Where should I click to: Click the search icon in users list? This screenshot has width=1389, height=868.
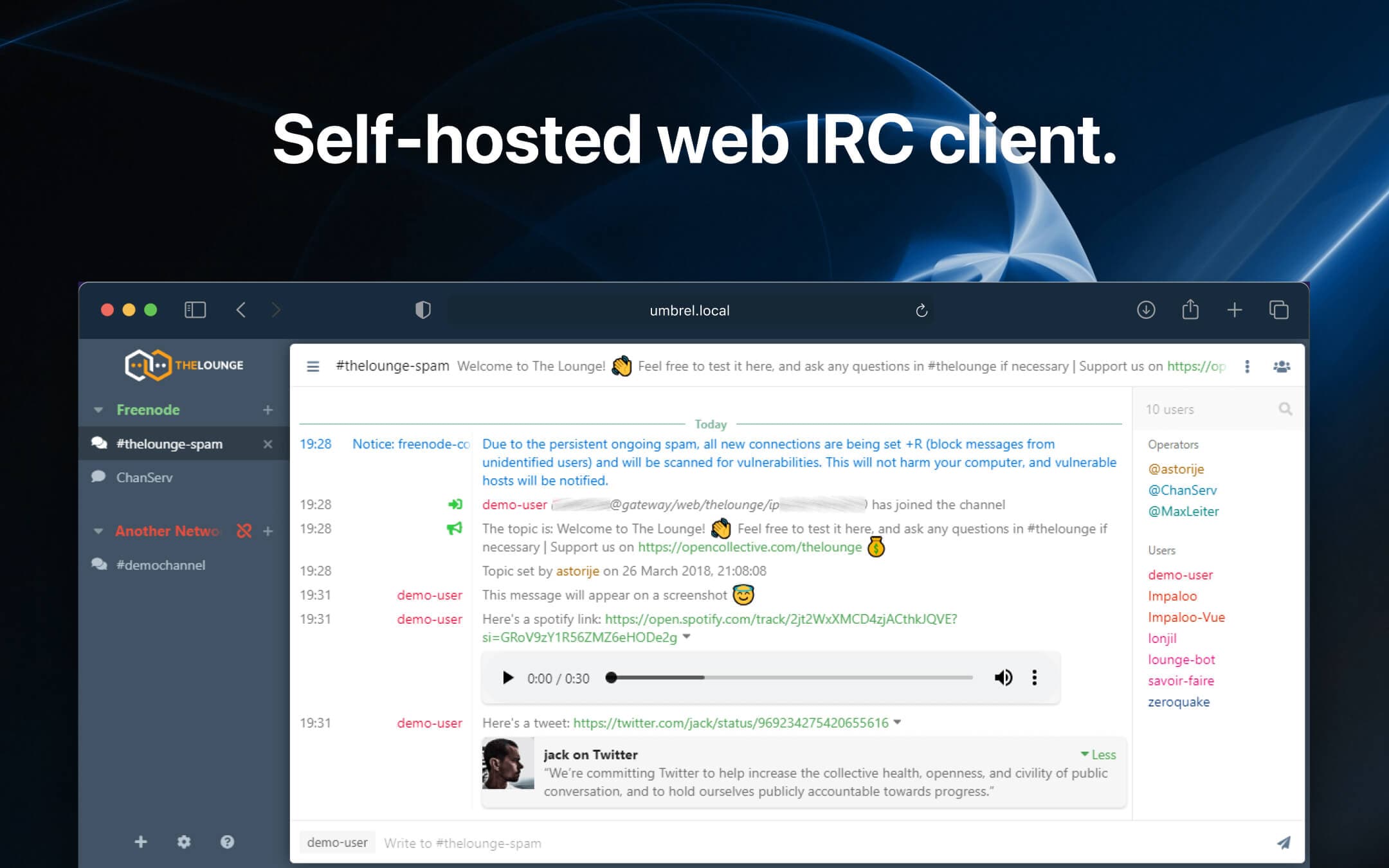[1285, 409]
